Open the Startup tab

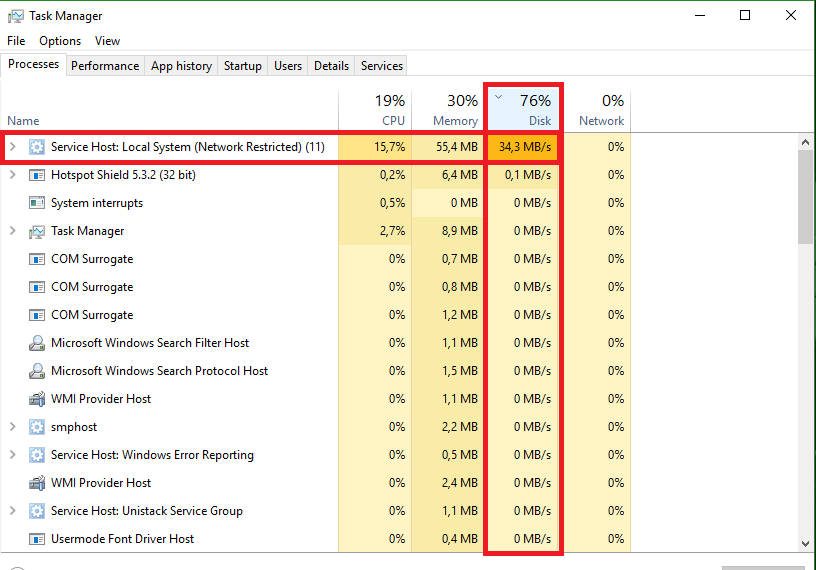242,66
